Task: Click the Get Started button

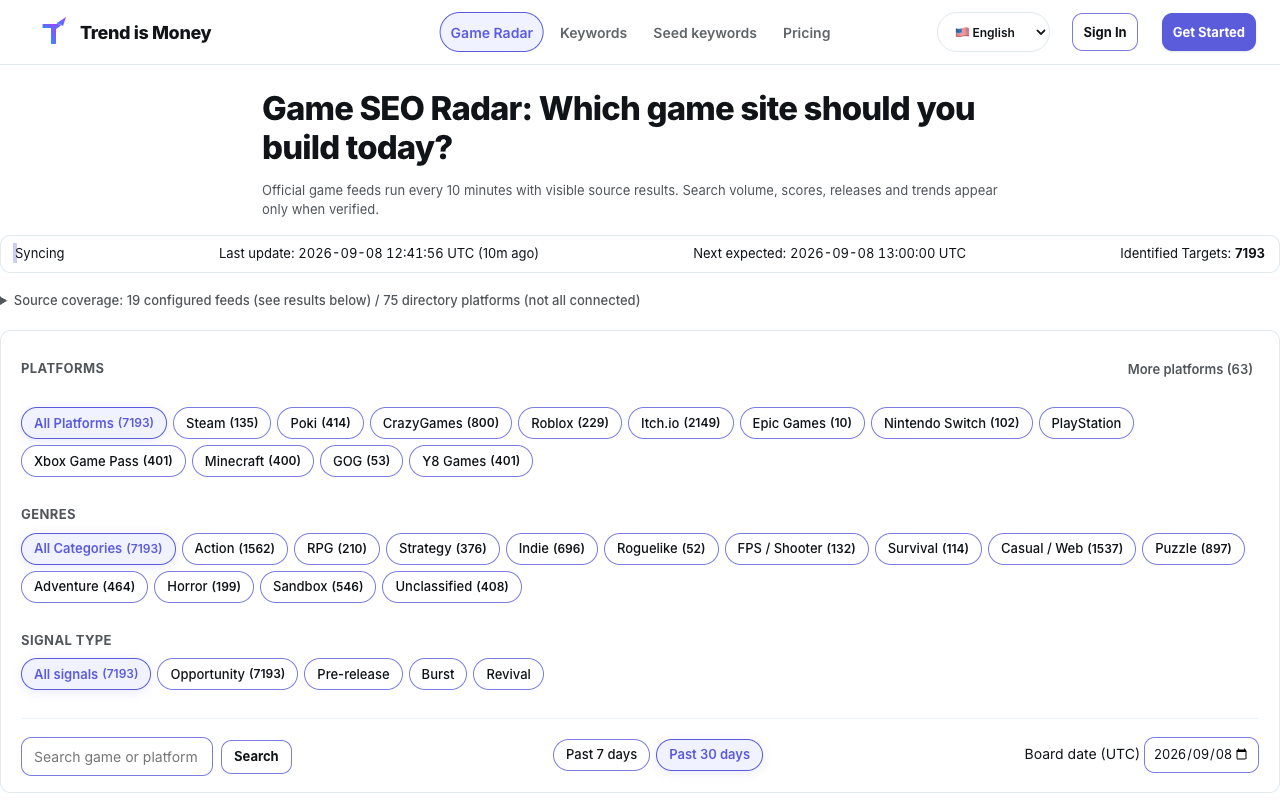Action: (x=1208, y=32)
